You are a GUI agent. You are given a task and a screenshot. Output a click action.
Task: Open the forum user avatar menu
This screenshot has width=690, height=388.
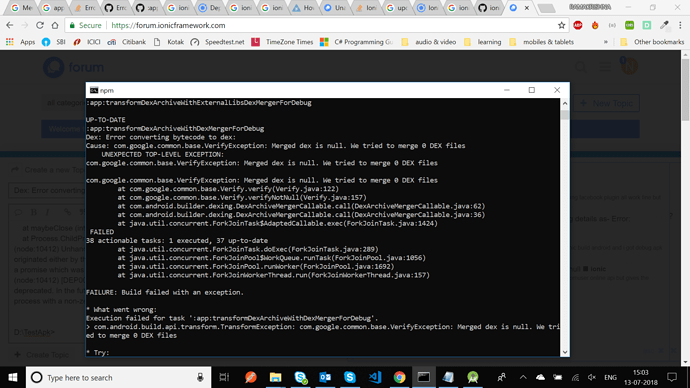[x=629, y=66]
